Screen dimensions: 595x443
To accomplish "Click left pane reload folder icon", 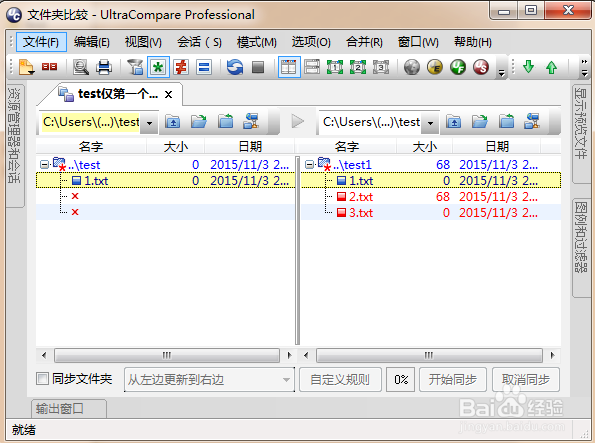I will pyautogui.click(x=225, y=122).
